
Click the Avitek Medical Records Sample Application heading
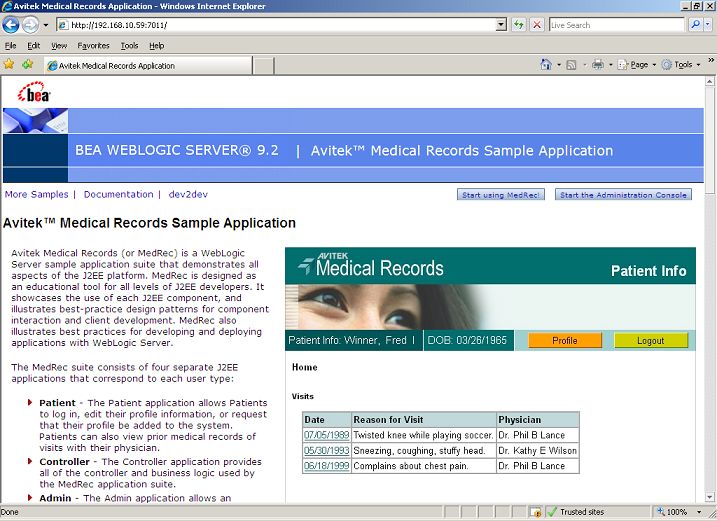pyautogui.click(x=150, y=223)
